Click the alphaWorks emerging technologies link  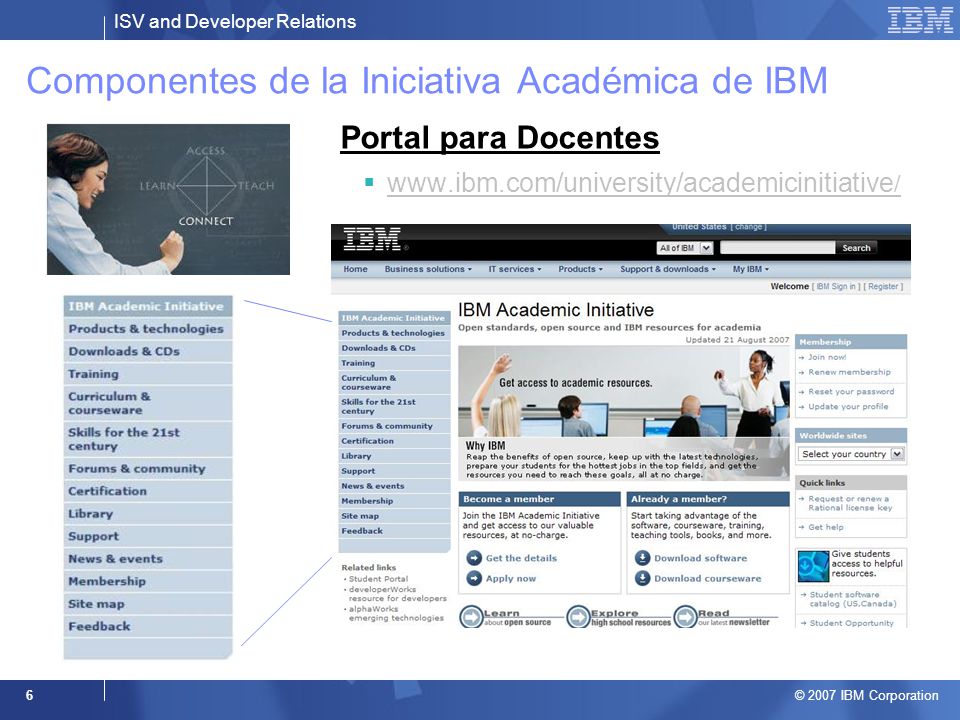click(x=396, y=613)
